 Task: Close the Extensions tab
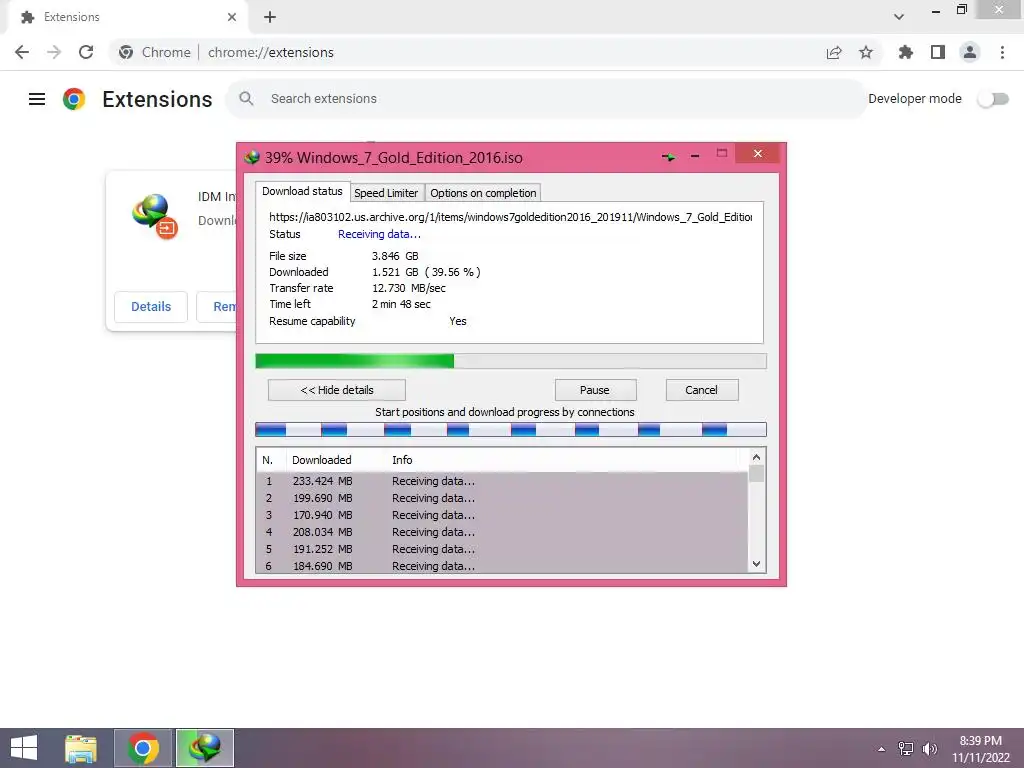pos(232,17)
